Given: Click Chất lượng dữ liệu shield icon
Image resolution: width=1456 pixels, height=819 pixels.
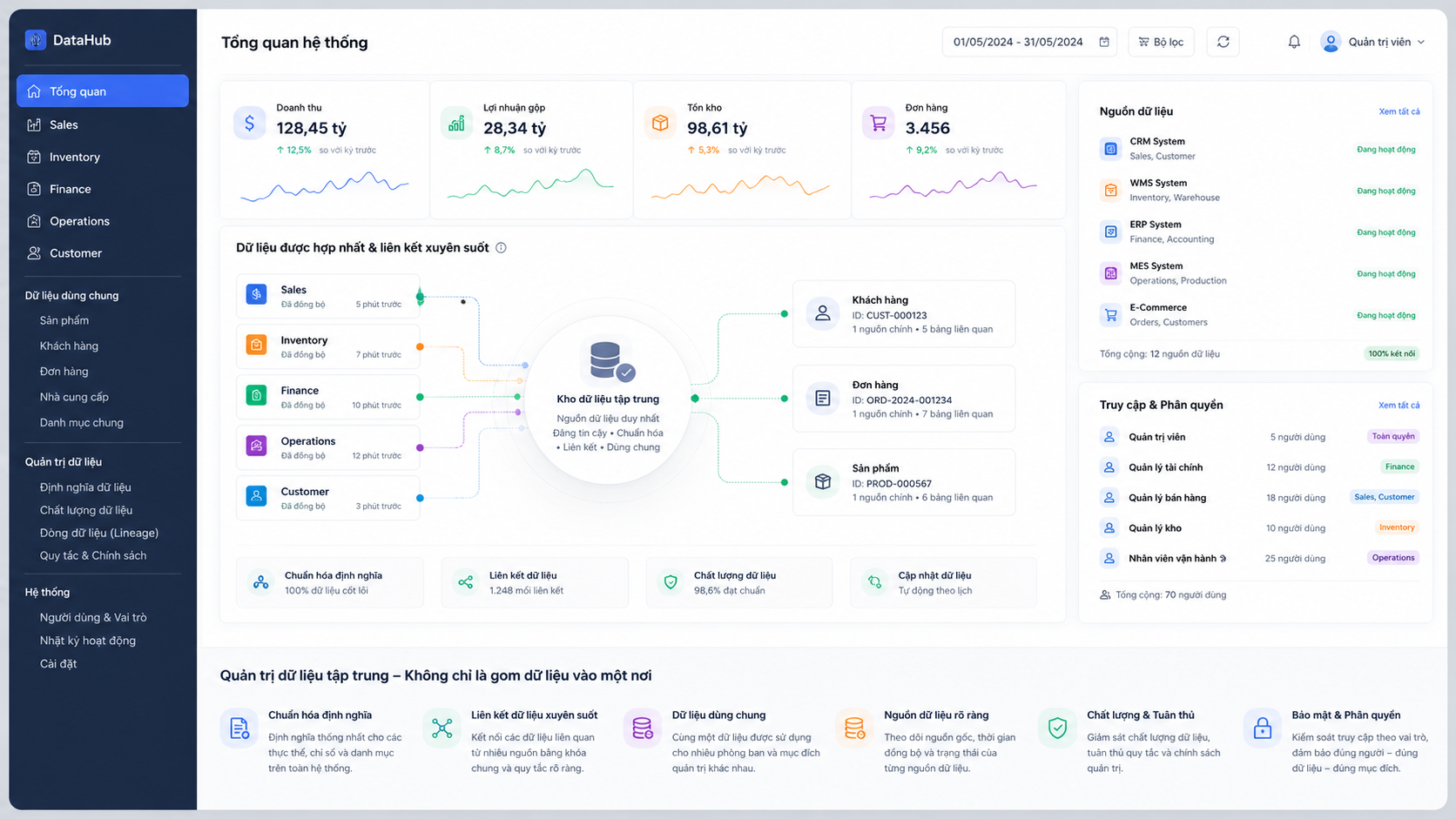Looking at the screenshot, I should [x=671, y=582].
